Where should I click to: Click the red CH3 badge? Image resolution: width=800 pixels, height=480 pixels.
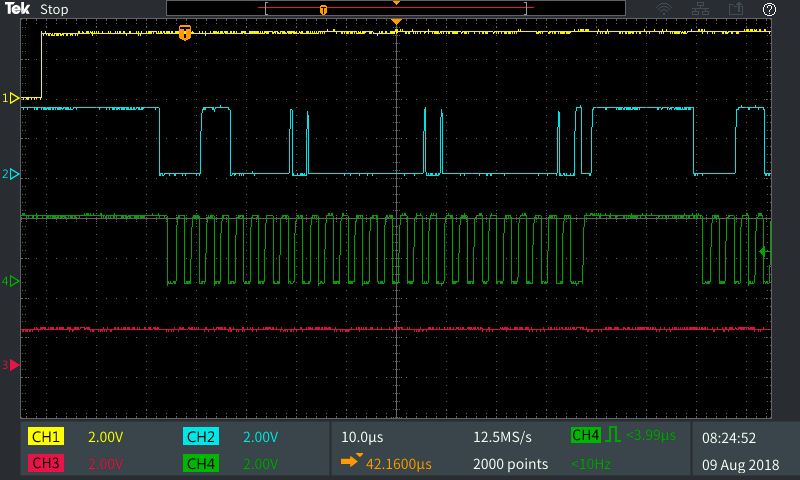pyautogui.click(x=46, y=463)
